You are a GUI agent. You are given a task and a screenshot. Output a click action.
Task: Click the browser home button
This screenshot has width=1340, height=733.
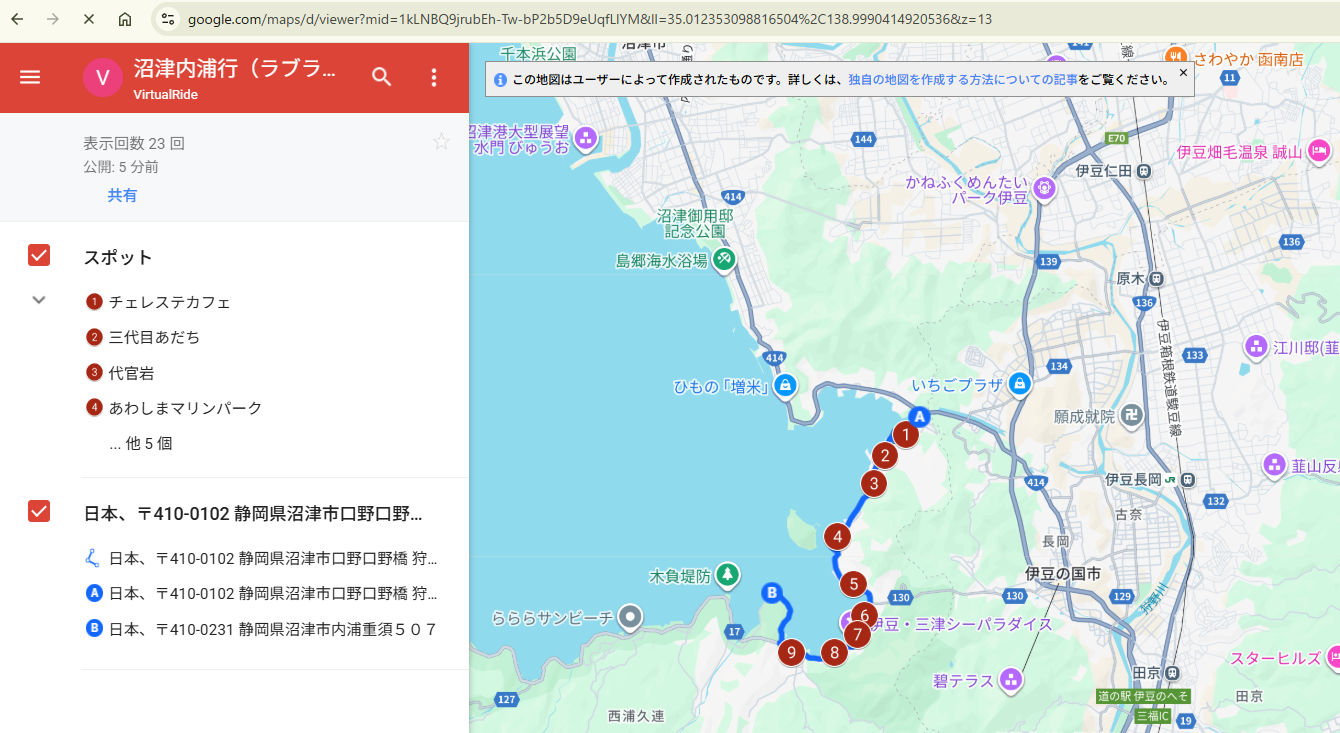click(124, 19)
